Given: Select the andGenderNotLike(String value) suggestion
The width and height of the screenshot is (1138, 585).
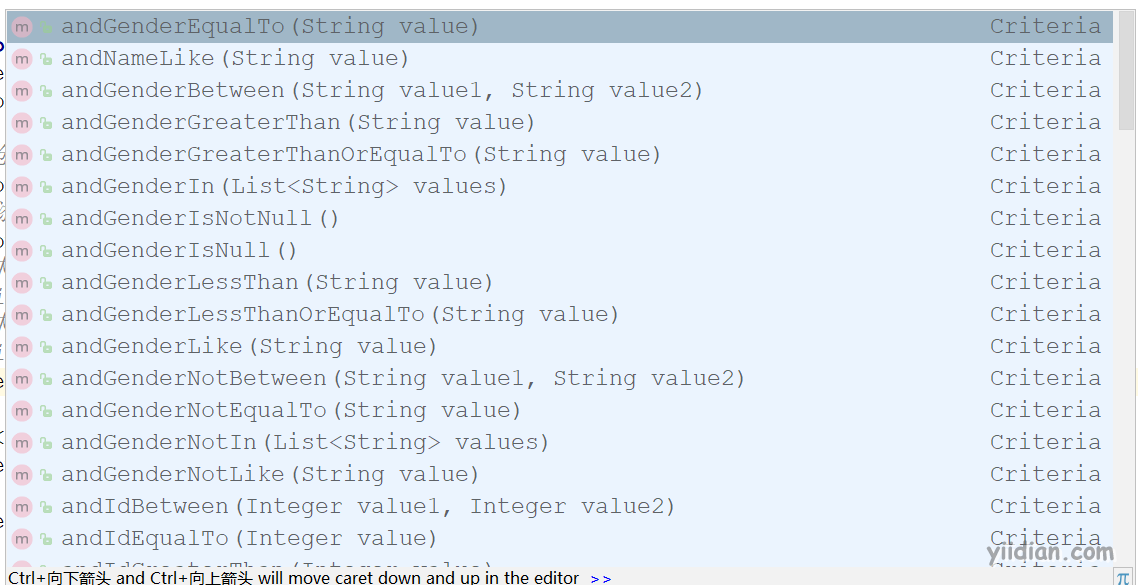Looking at the screenshot, I should point(560,474).
